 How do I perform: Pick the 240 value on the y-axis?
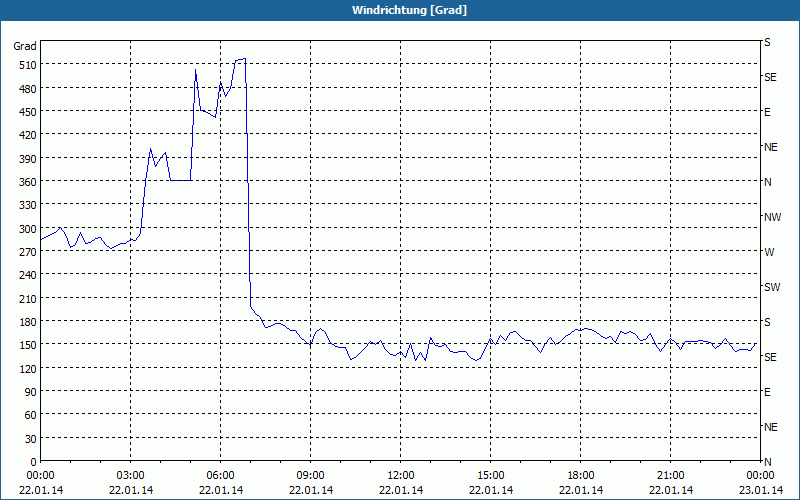28,275
